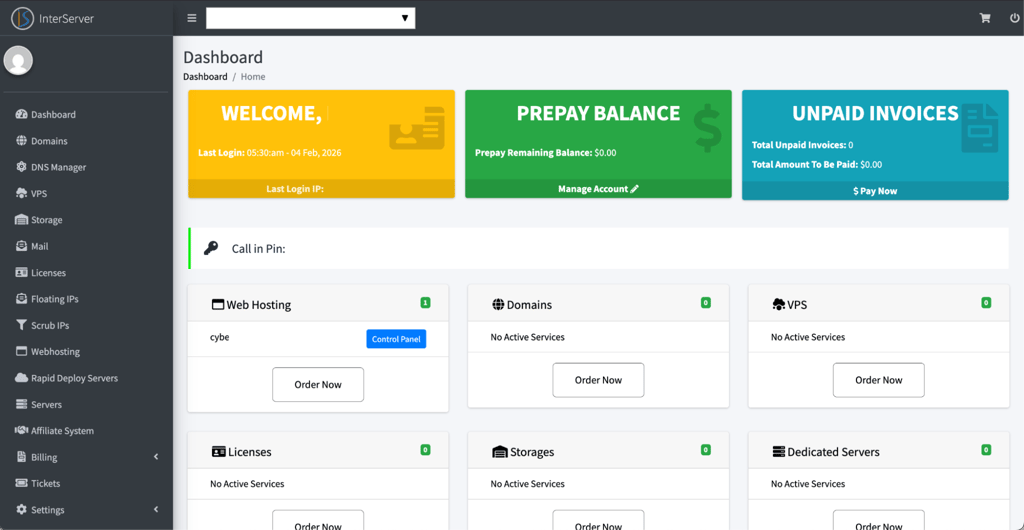Click the VPS cloud icon in sidebar

(21, 194)
